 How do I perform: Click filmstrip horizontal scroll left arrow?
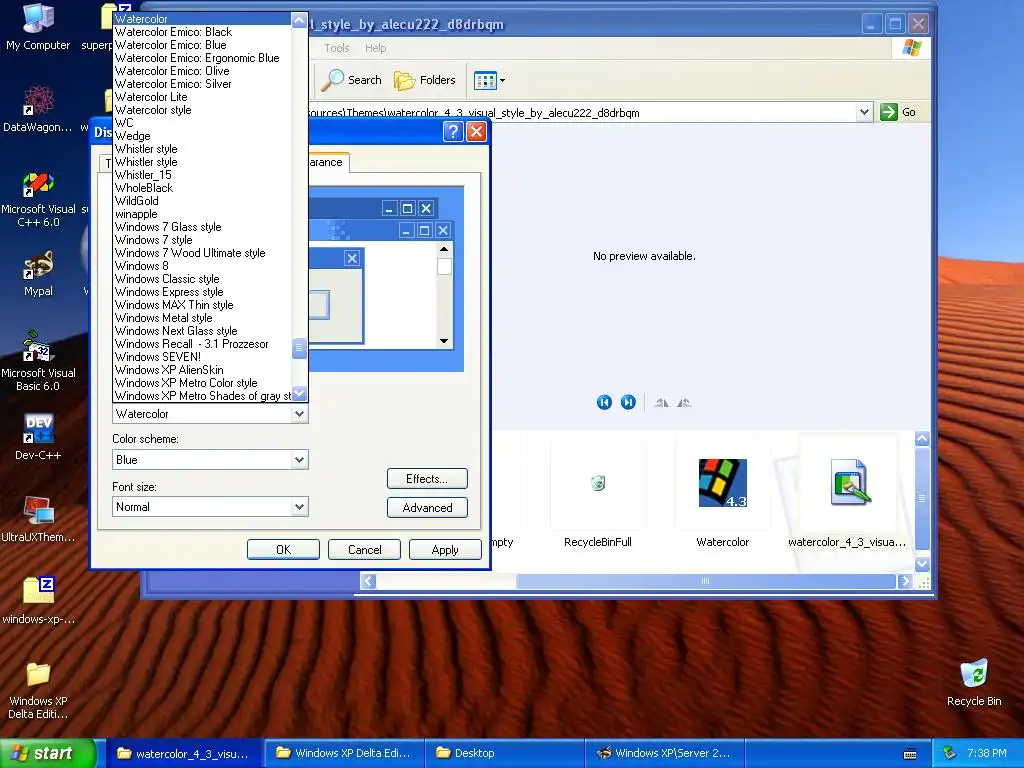(368, 581)
